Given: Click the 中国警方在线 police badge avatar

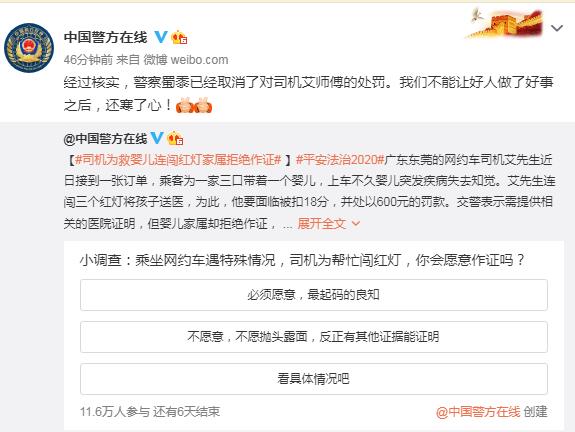Looking at the screenshot, I should tap(29, 48).
